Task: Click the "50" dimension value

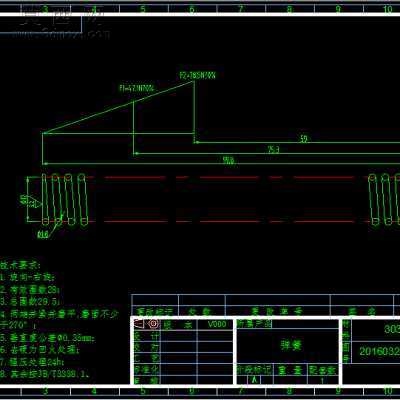Action: [x=303, y=139]
